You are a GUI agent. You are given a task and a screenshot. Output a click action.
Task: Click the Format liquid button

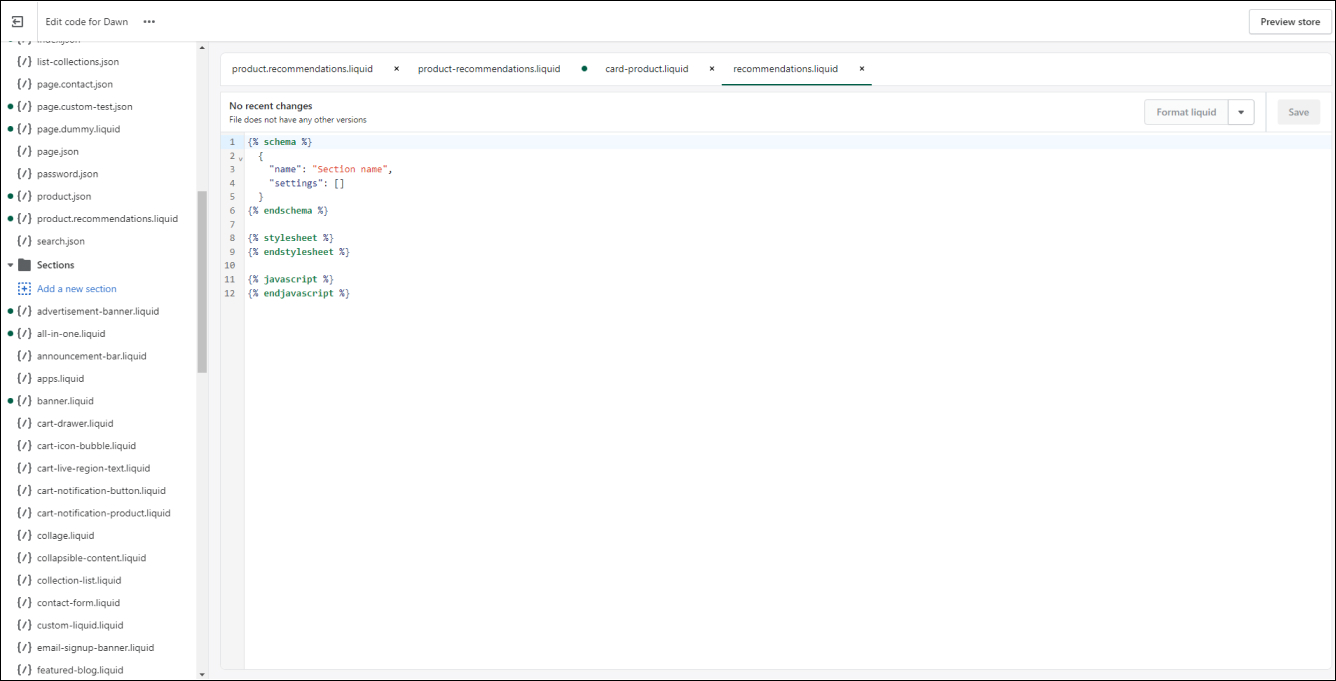pos(1186,112)
